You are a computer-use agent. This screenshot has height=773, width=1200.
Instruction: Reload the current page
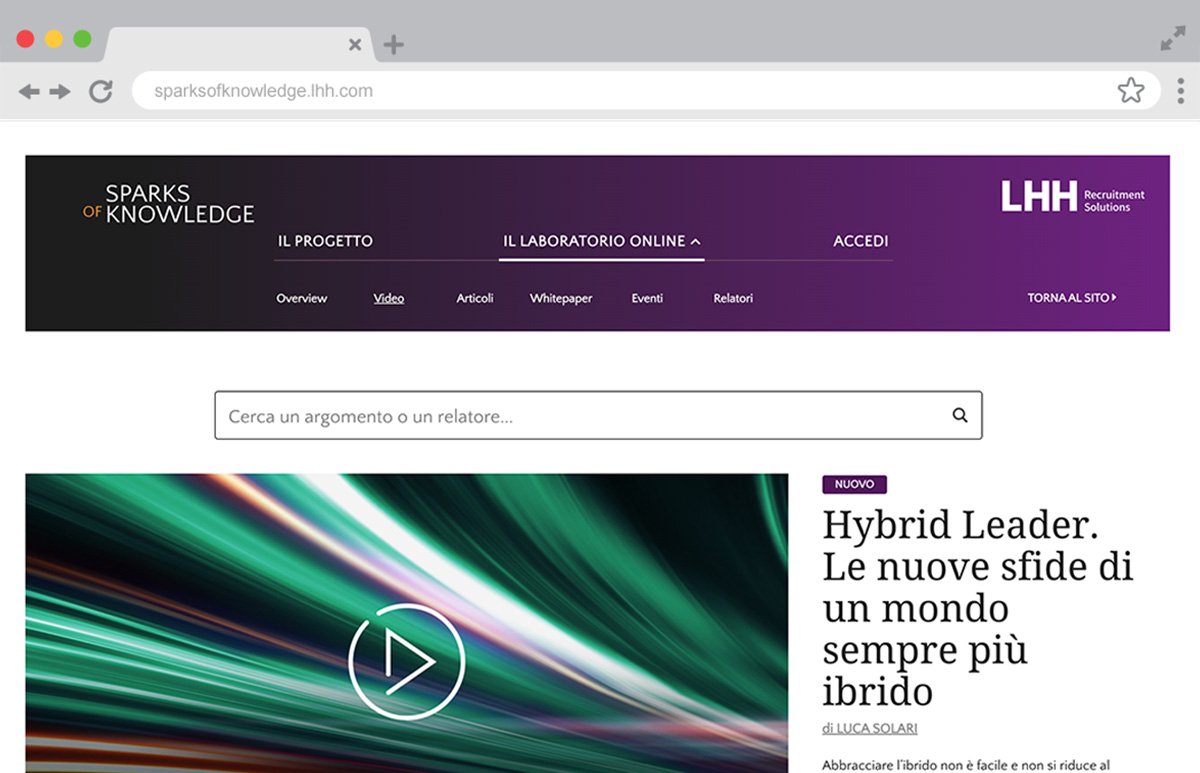tap(100, 92)
